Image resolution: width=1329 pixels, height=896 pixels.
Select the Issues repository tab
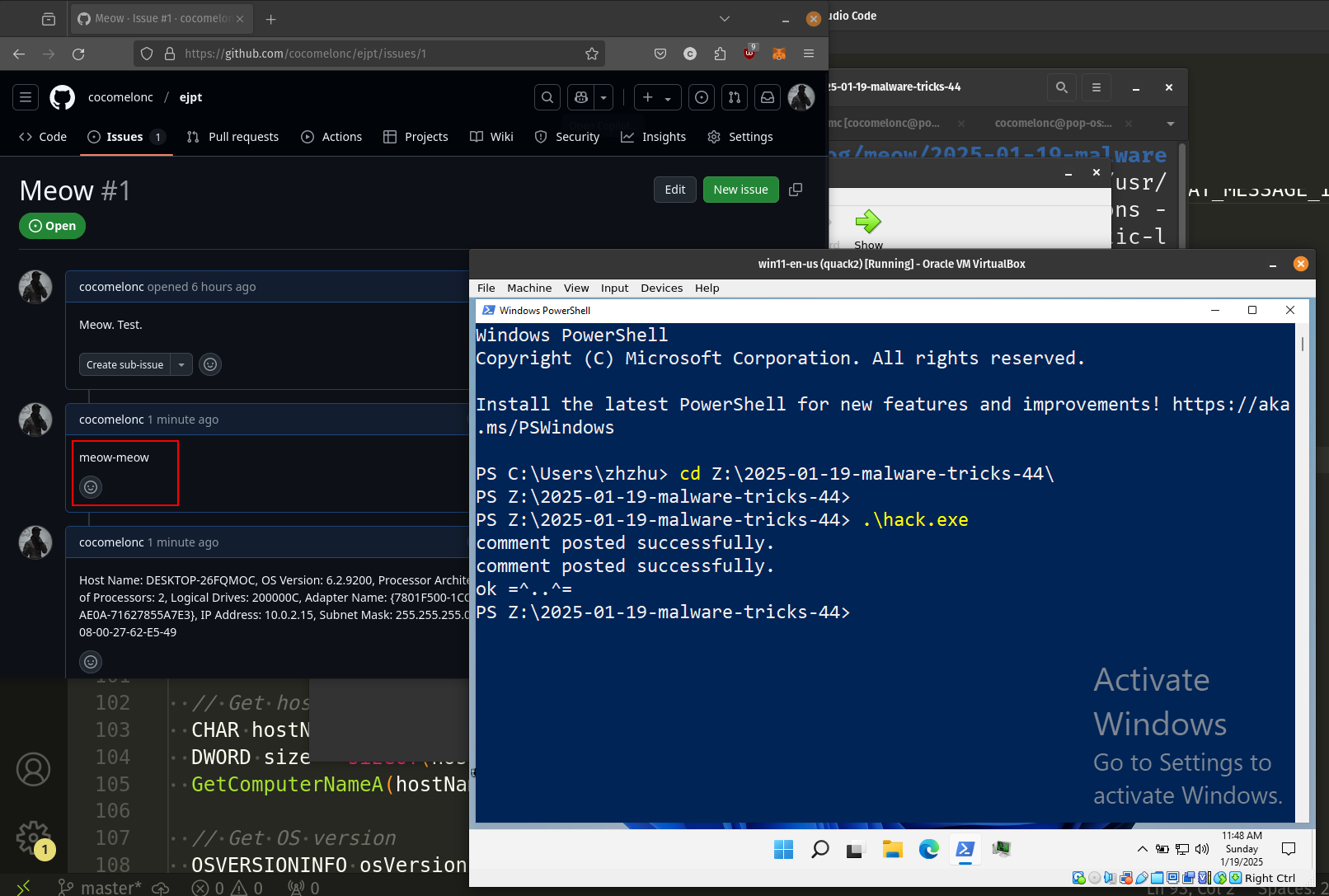[126, 137]
